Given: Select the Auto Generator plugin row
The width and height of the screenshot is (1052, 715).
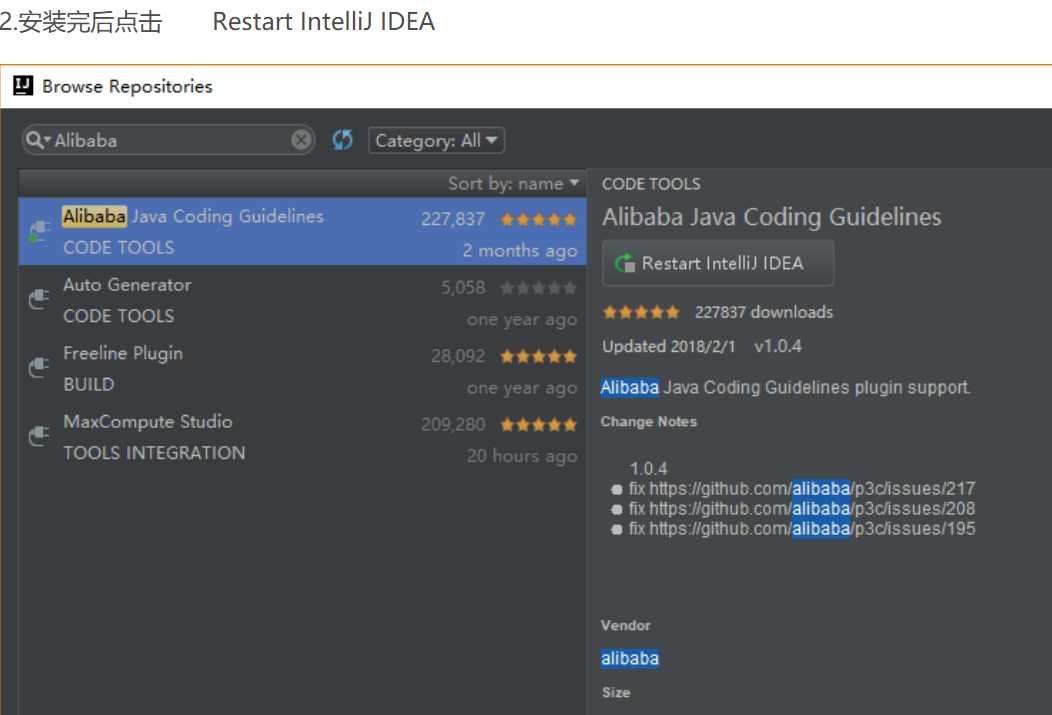Looking at the screenshot, I should 303,300.
